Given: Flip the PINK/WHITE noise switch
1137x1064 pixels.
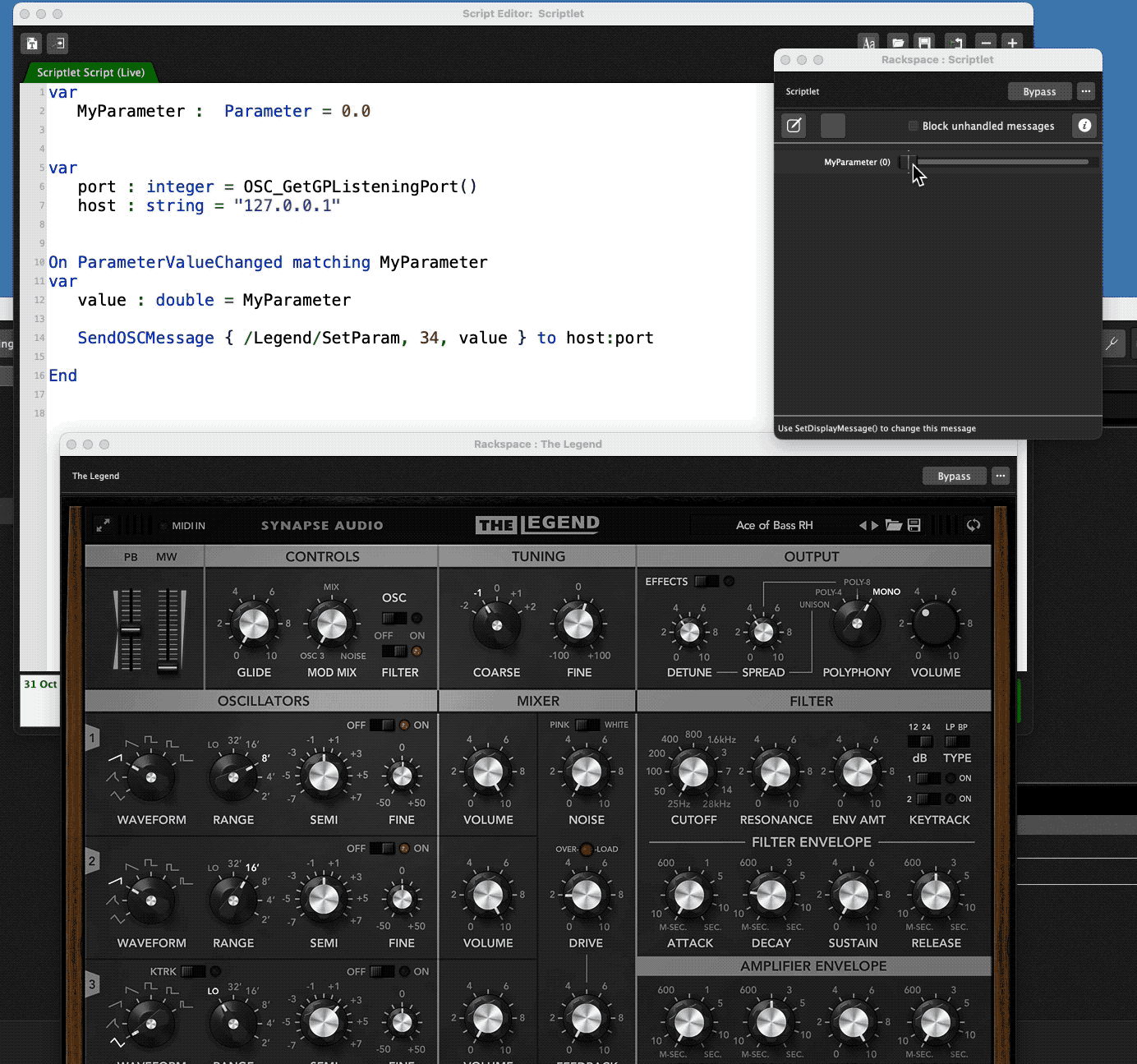Looking at the screenshot, I should pos(587,725).
